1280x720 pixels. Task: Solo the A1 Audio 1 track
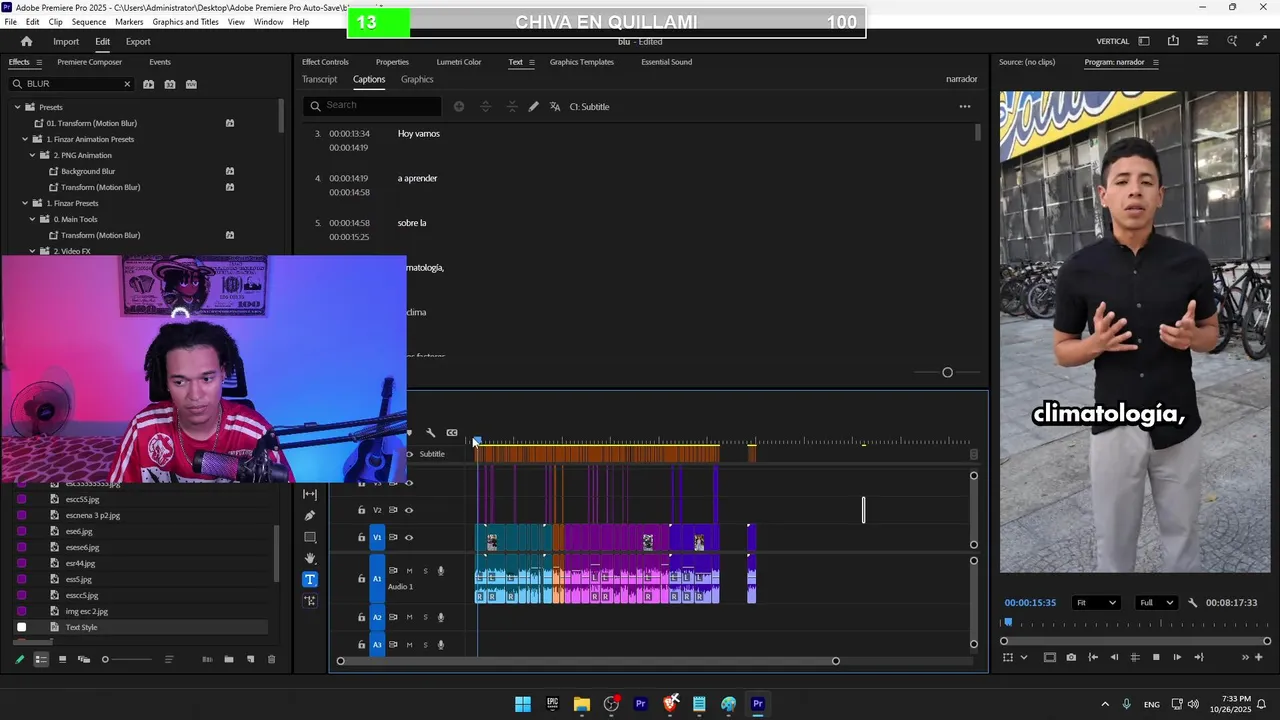pyautogui.click(x=425, y=571)
